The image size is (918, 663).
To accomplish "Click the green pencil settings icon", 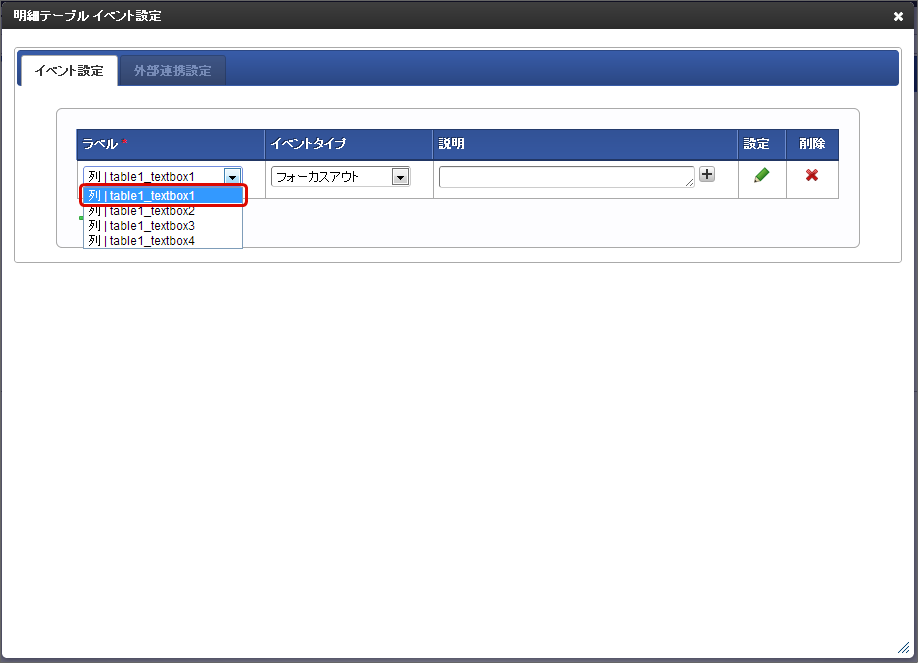I will coord(761,175).
